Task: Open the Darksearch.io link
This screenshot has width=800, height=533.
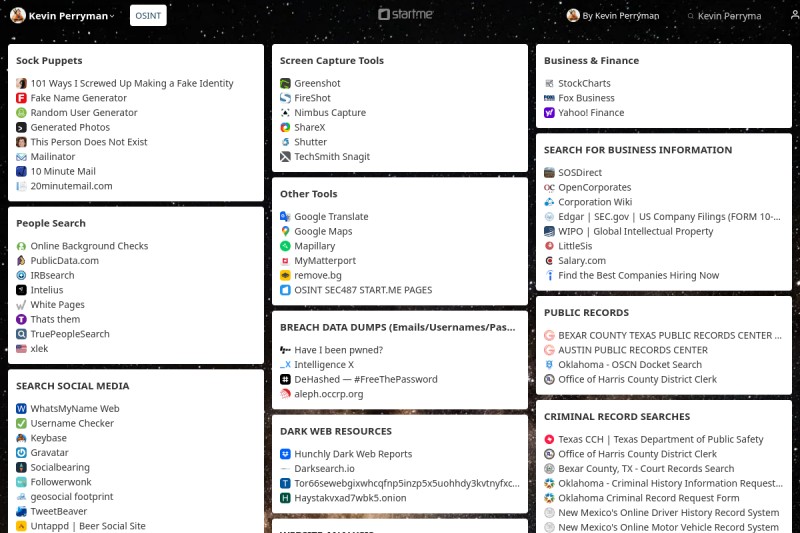Action: 324,469
